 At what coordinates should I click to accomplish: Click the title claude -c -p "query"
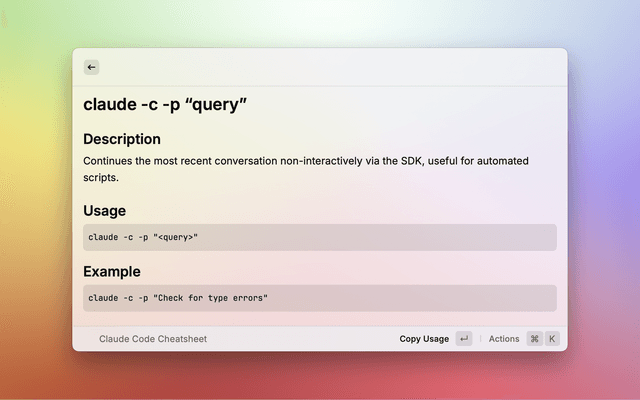[x=165, y=105]
